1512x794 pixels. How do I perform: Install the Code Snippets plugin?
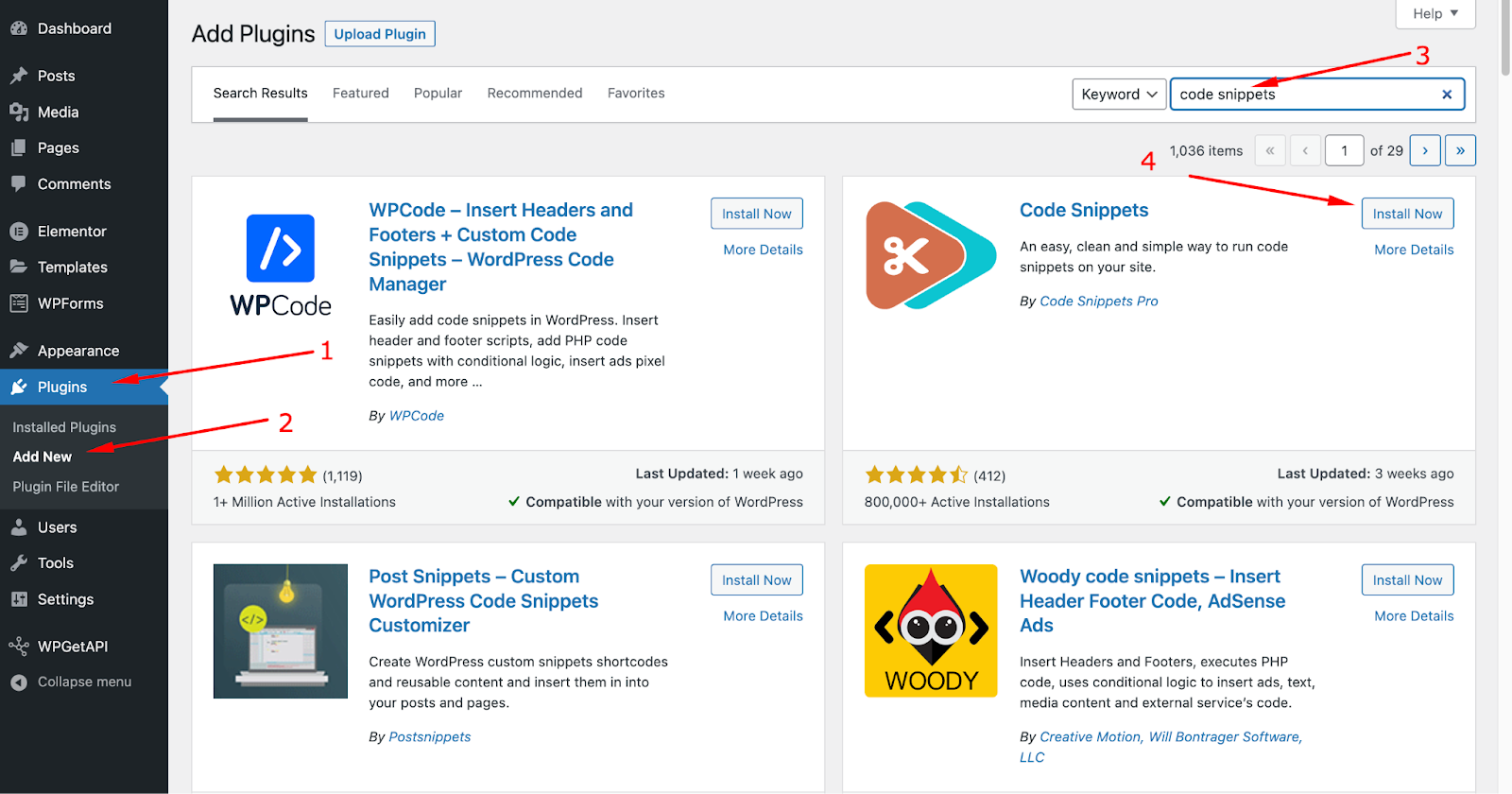coord(1407,214)
